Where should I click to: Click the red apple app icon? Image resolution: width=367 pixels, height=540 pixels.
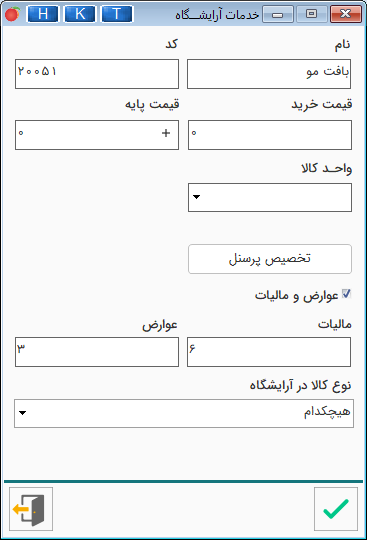tap(12, 14)
